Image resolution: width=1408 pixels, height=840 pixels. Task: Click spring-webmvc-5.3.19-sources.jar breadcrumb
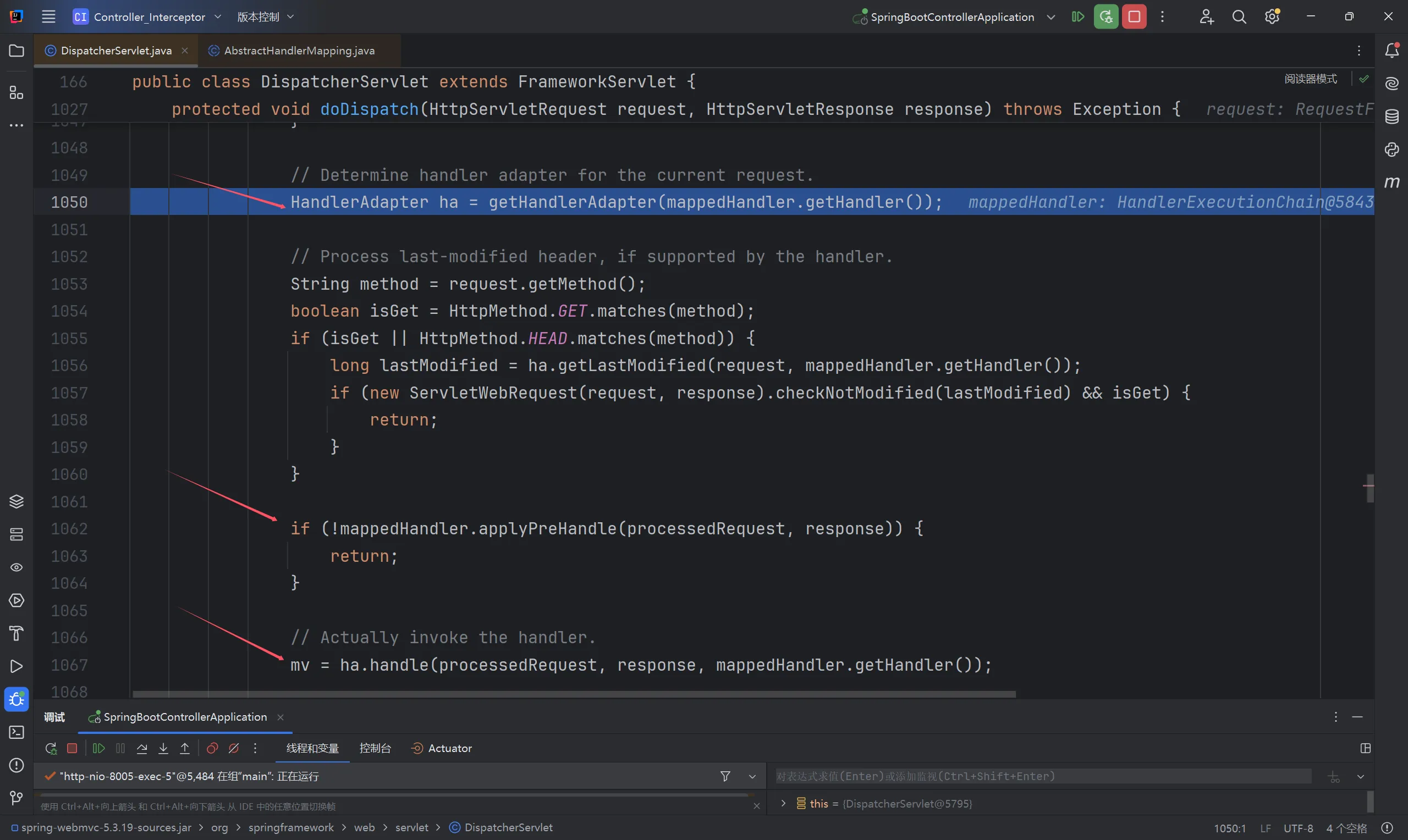pyautogui.click(x=101, y=827)
